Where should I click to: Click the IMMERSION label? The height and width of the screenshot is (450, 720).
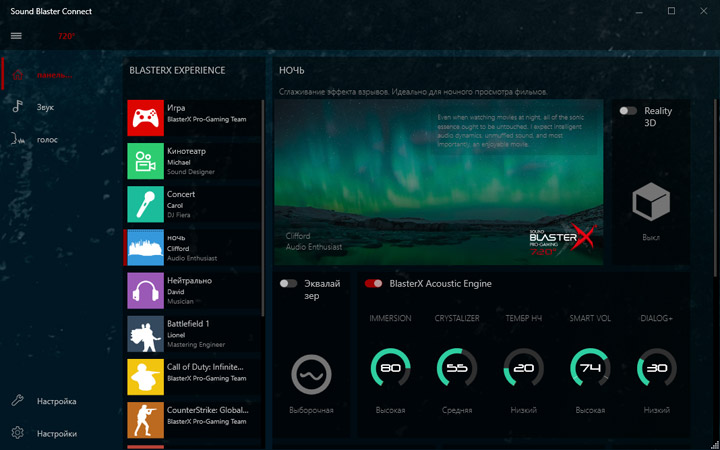[390, 318]
